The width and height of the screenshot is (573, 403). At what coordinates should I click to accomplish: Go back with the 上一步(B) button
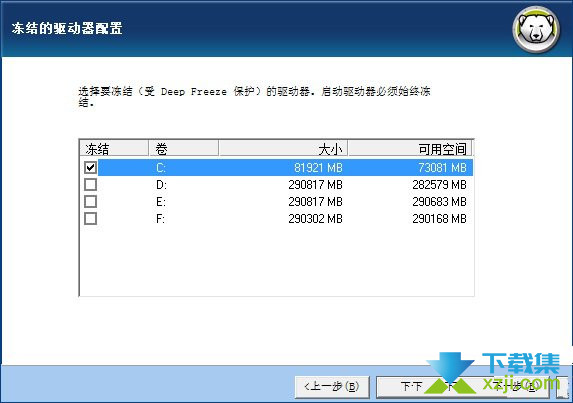(x=332, y=387)
